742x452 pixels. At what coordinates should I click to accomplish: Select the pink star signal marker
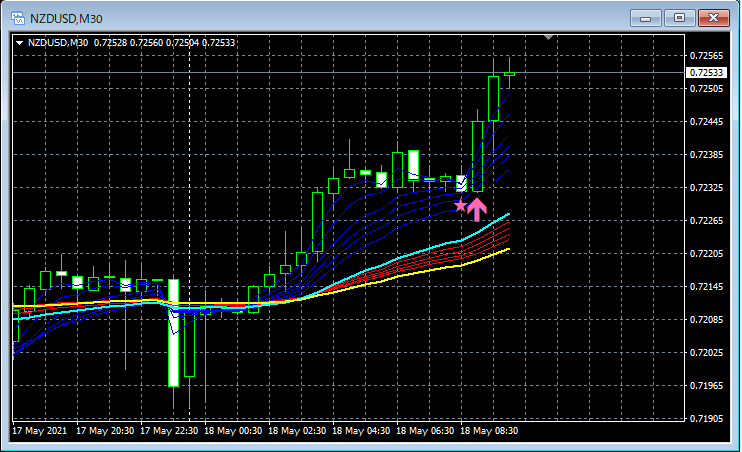coord(460,205)
